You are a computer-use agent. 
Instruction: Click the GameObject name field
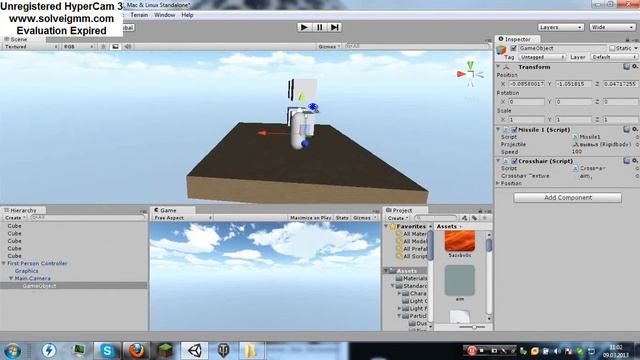pyautogui.click(x=562, y=49)
